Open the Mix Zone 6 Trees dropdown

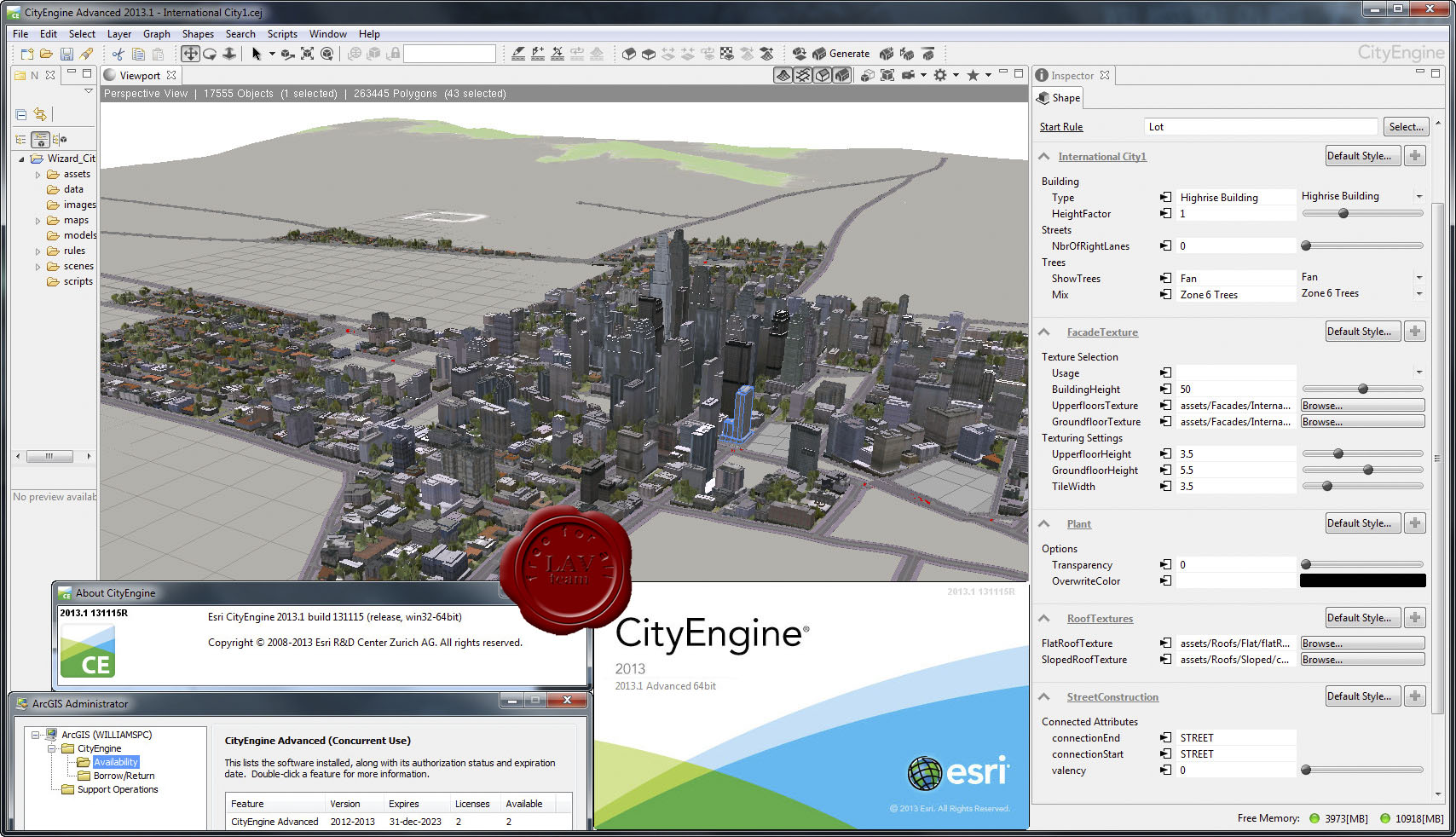click(x=1419, y=294)
